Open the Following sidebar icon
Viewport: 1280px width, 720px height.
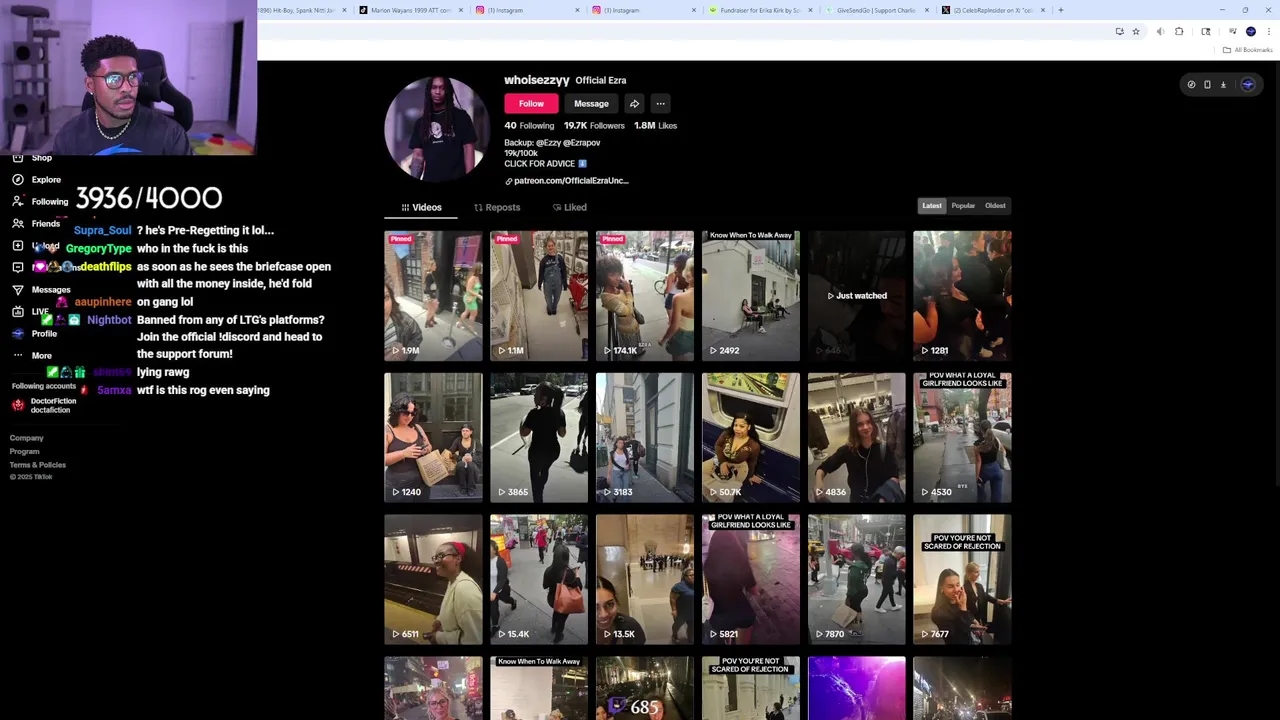[x=18, y=201]
